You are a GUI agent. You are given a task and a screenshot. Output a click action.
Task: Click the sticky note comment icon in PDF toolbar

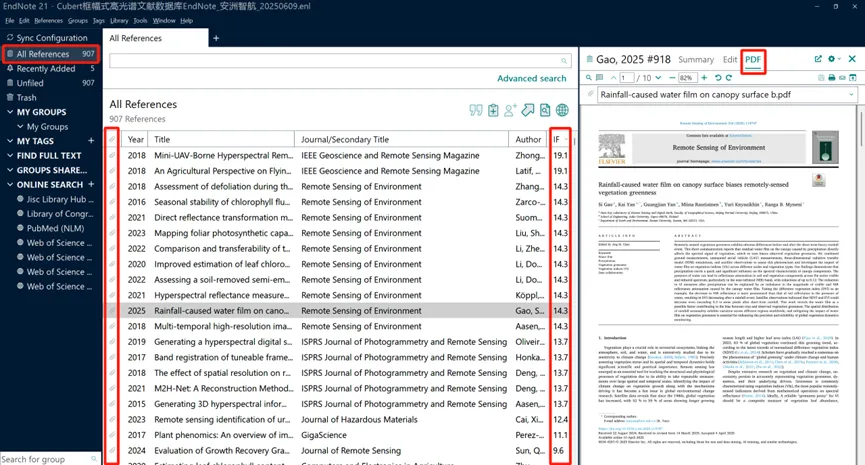[x=600, y=78]
